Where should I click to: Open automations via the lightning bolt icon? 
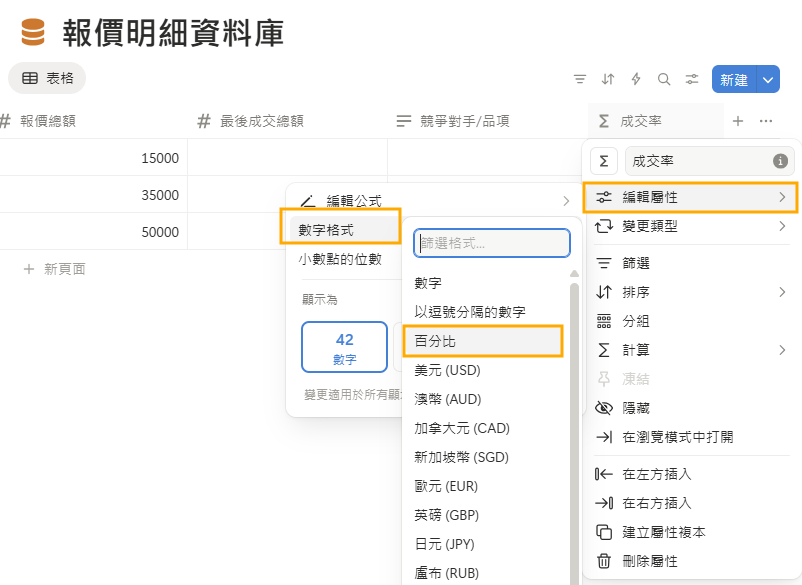636,79
